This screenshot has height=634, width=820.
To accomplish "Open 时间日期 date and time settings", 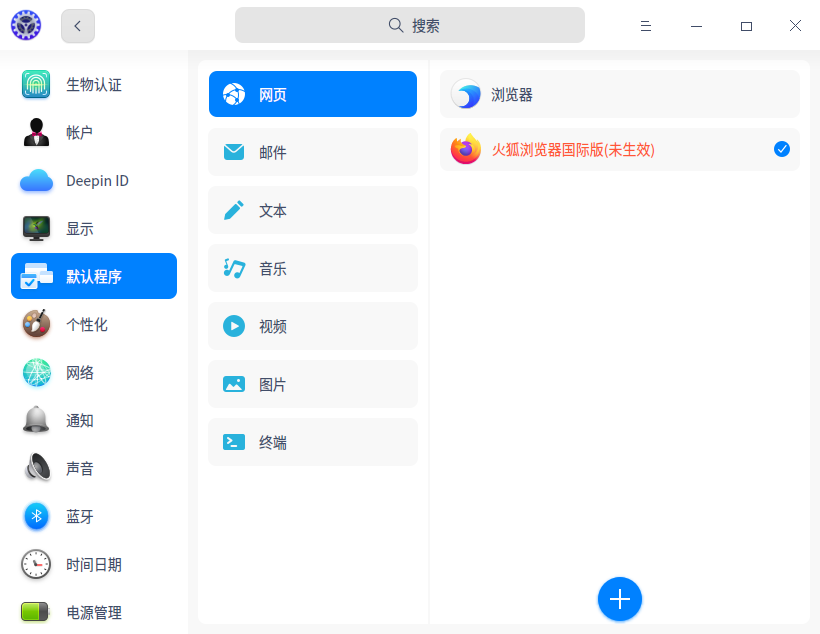I will tap(93, 564).
